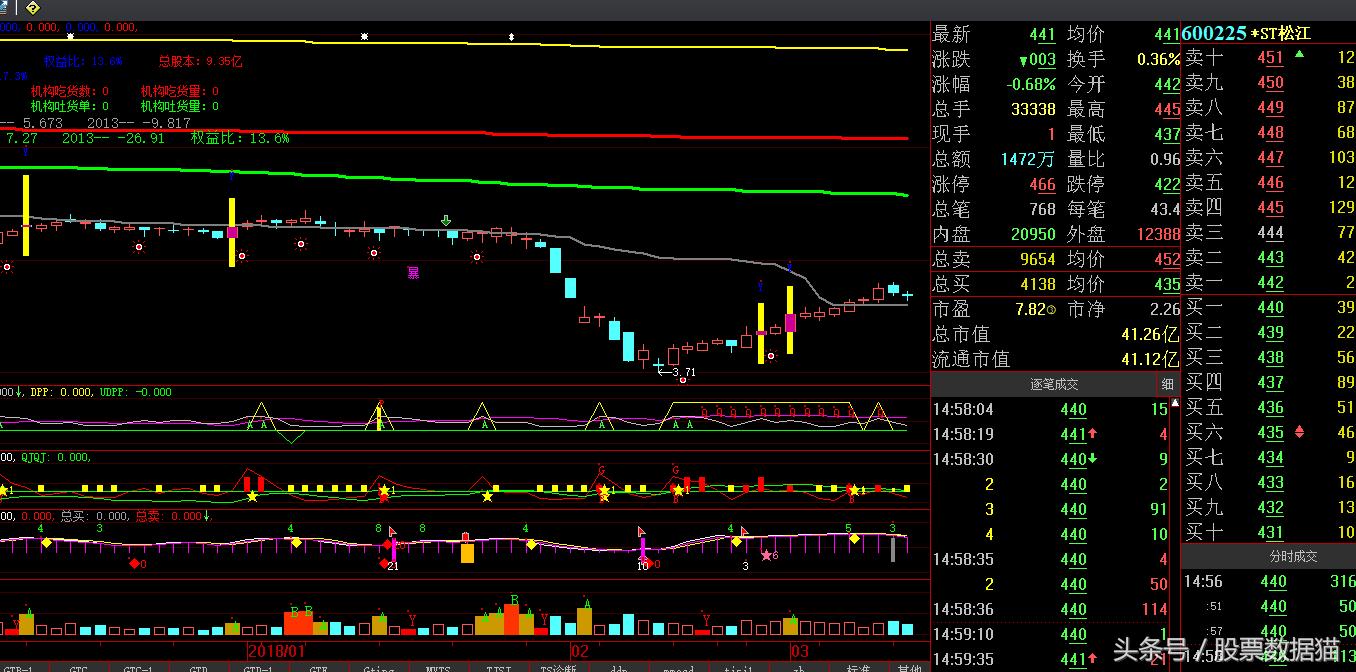
Task: Click the 总额 1472万 value
Action: coord(1028,159)
